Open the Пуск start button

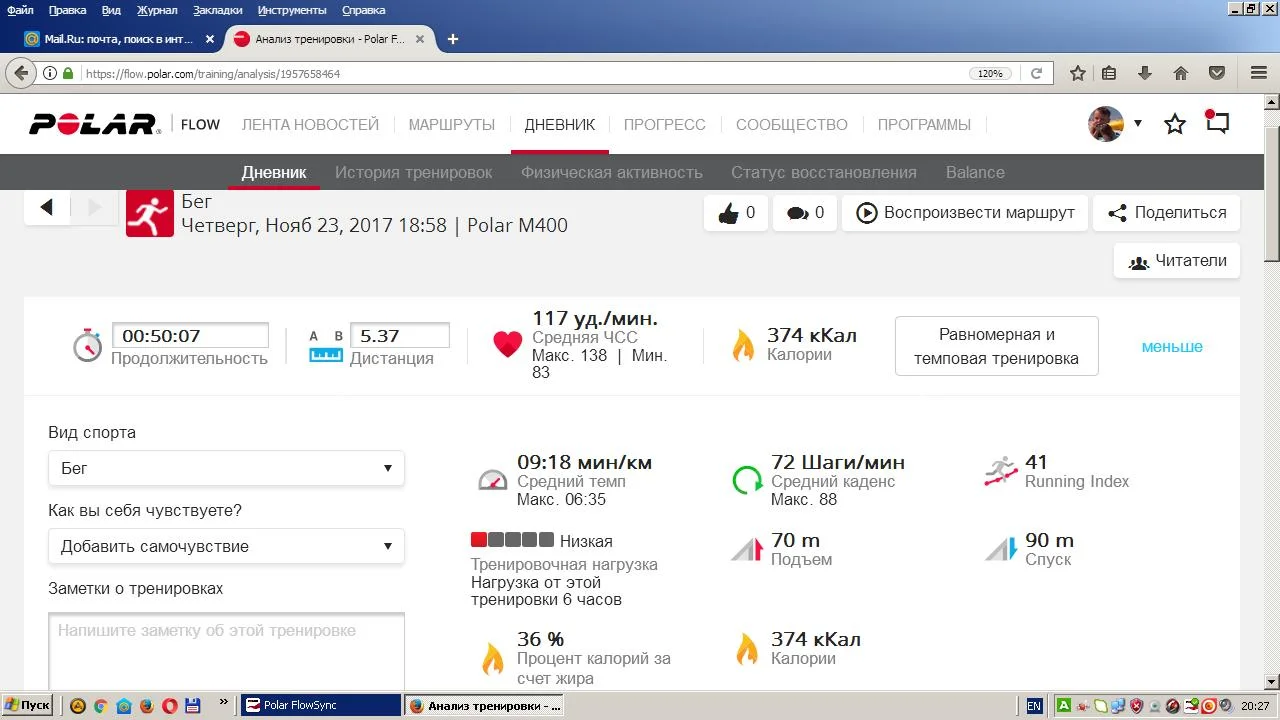point(27,705)
